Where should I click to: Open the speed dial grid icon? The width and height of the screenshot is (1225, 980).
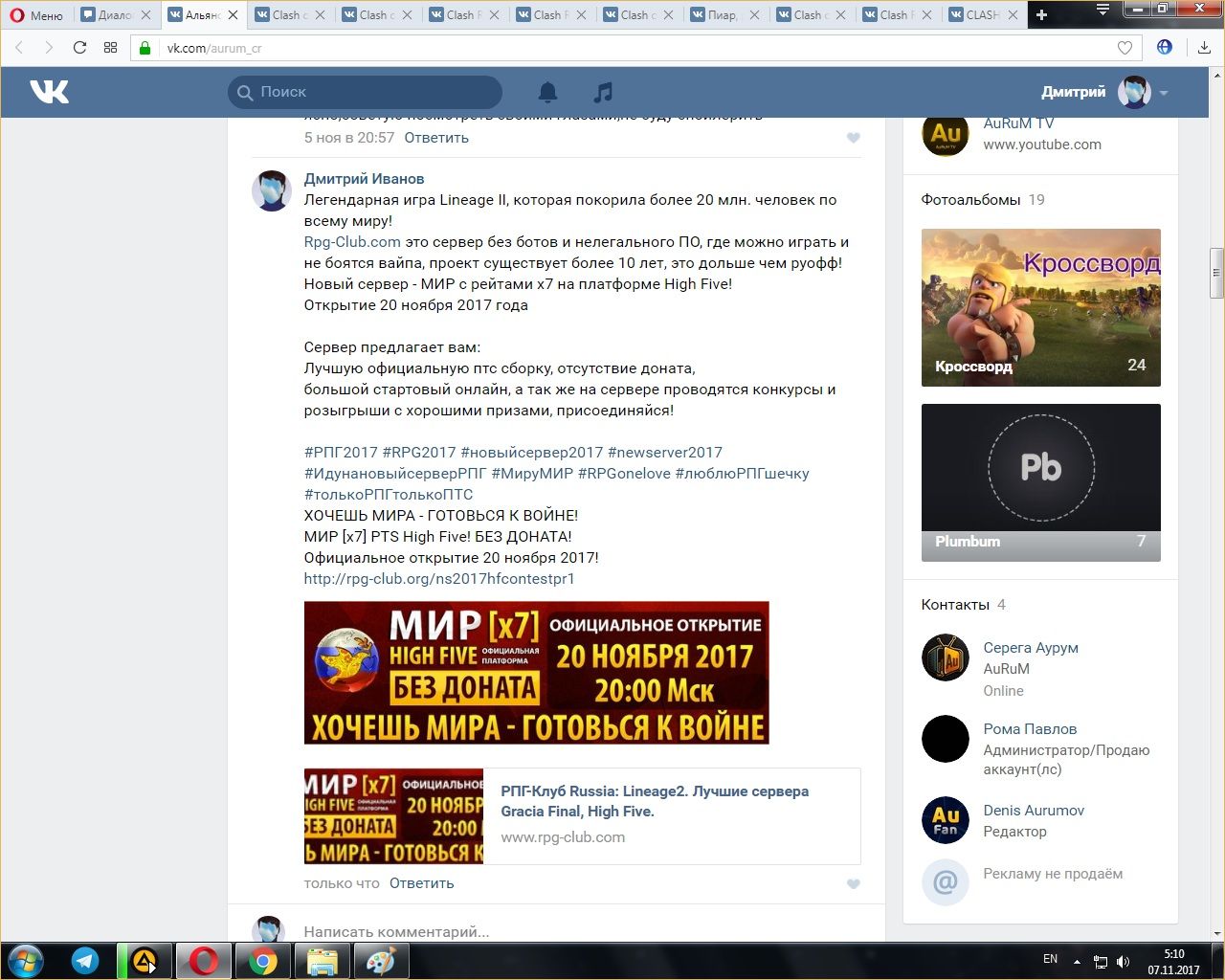(x=110, y=47)
